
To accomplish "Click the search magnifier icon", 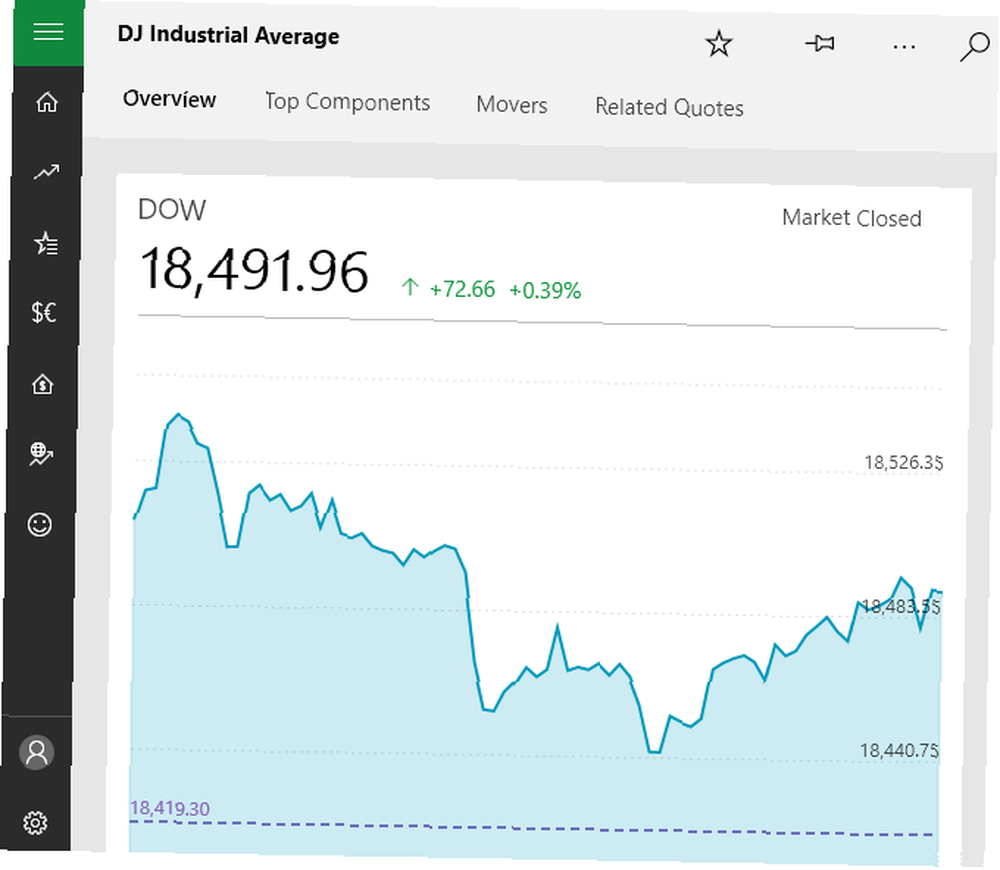I will [974, 47].
